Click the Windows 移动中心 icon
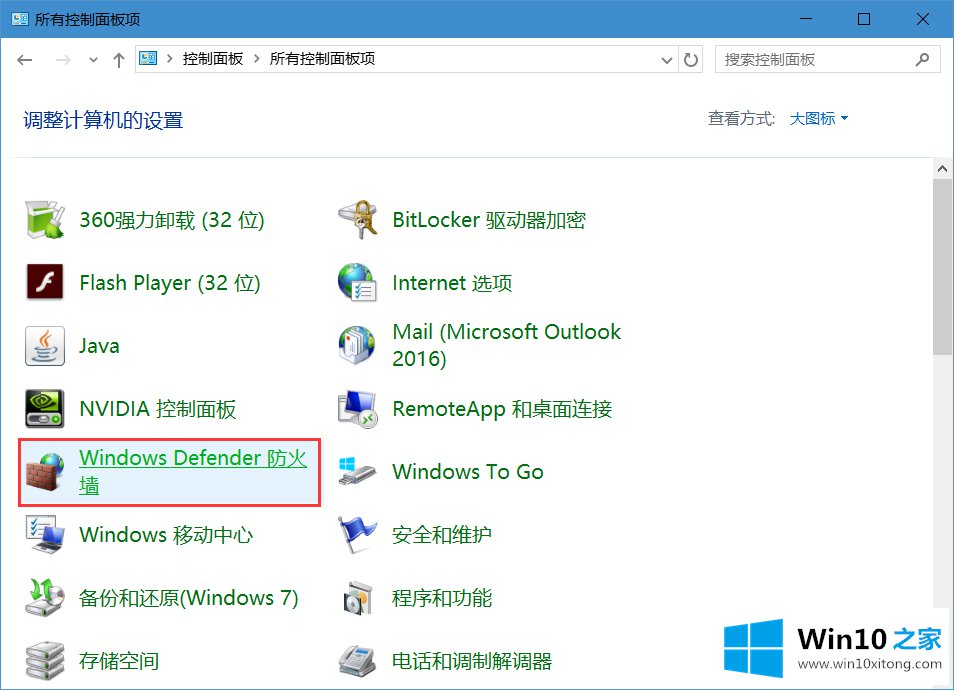 coord(45,535)
